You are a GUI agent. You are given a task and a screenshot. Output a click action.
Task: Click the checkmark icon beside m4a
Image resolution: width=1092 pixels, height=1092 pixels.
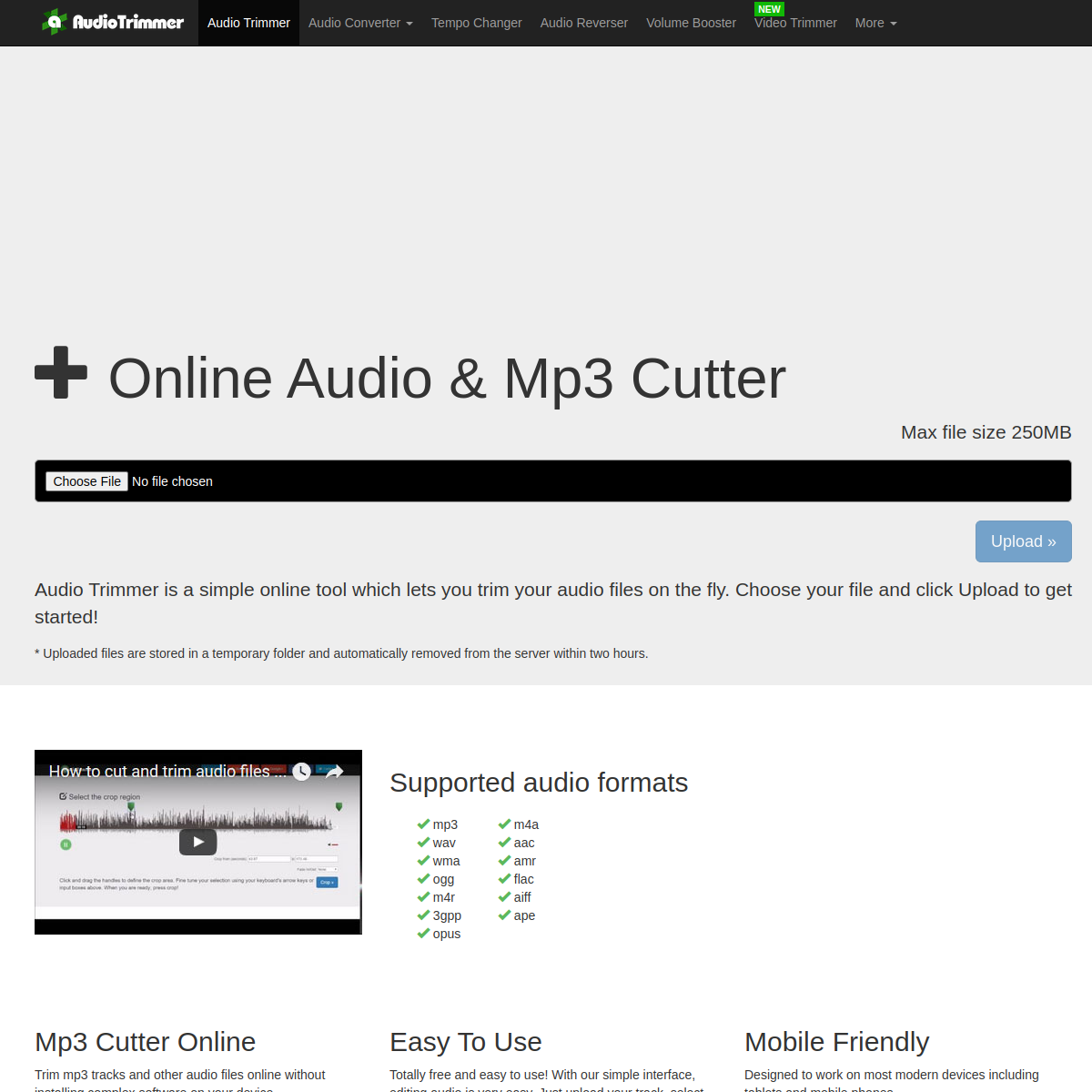click(x=504, y=824)
